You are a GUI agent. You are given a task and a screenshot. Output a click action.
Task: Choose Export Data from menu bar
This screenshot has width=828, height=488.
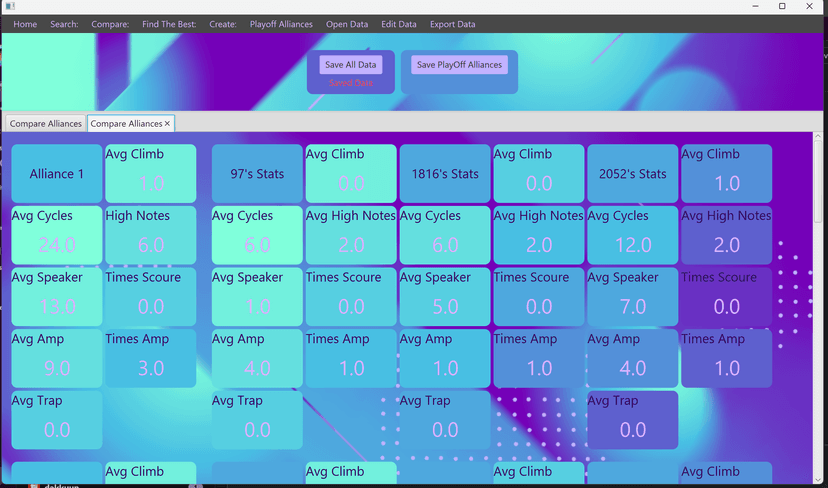(453, 24)
